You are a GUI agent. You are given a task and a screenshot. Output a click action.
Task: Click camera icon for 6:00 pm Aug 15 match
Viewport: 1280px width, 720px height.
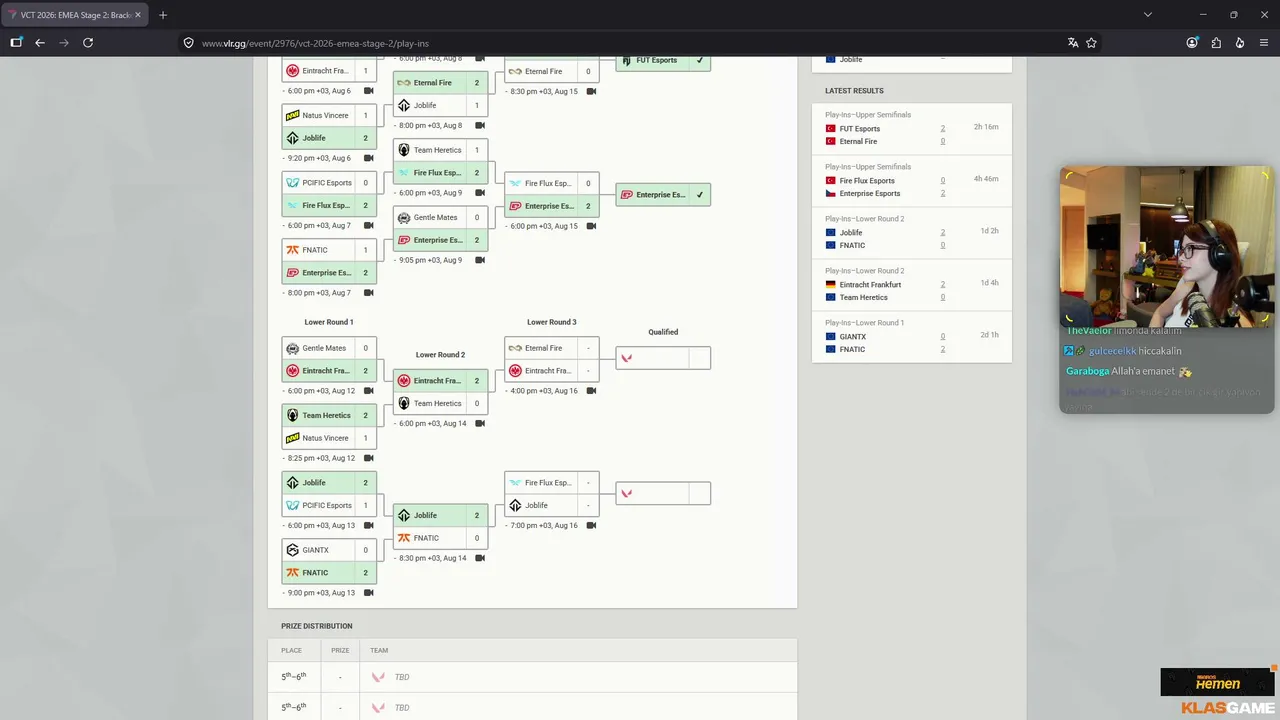pyautogui.click(x=591, y=226)
